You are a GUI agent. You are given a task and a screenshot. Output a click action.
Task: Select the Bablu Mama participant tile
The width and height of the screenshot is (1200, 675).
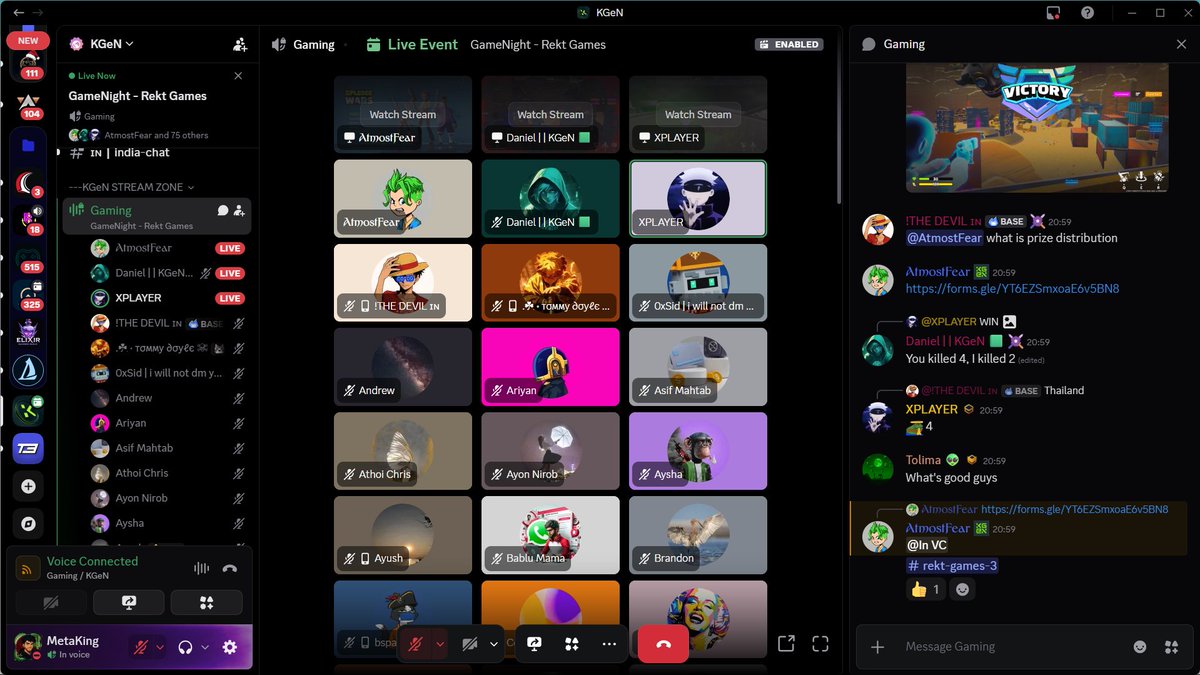coord(550,534)
